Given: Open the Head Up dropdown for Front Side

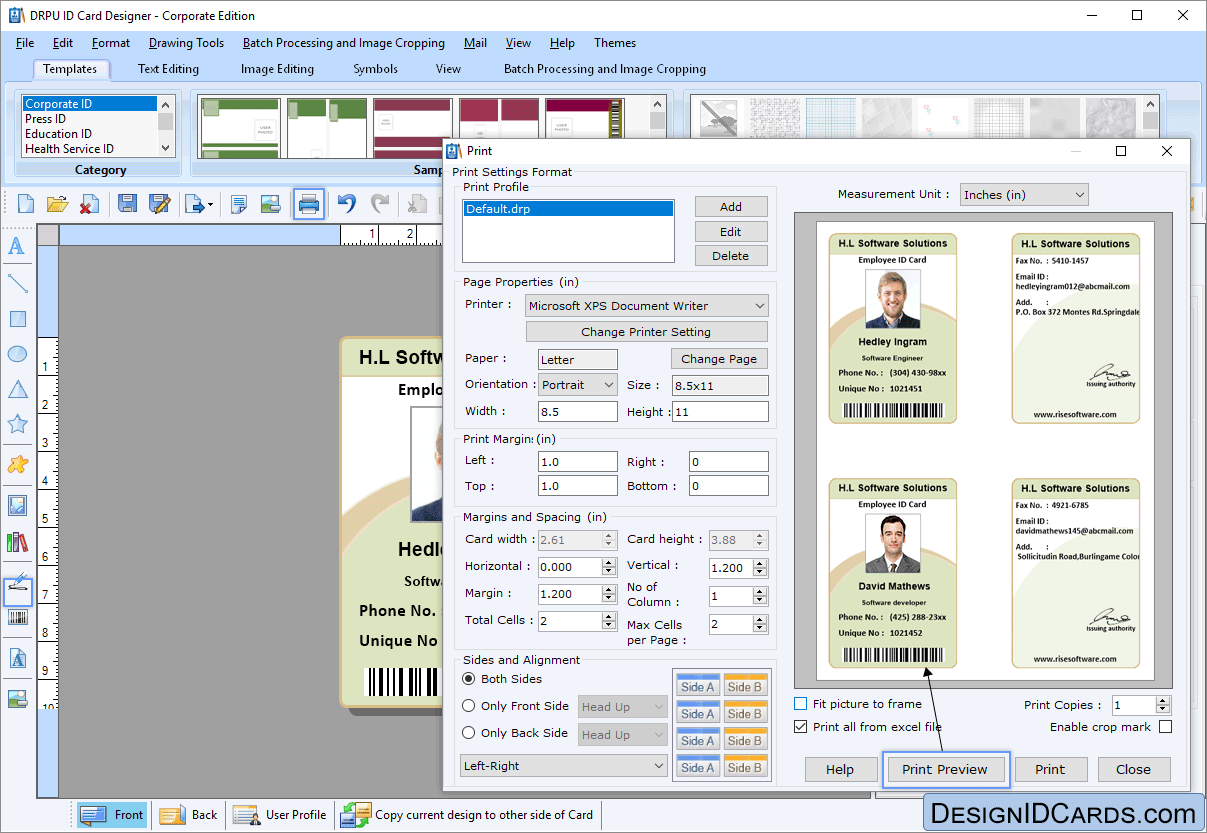Looking at the screenshot, I should (x=623, y=707).
